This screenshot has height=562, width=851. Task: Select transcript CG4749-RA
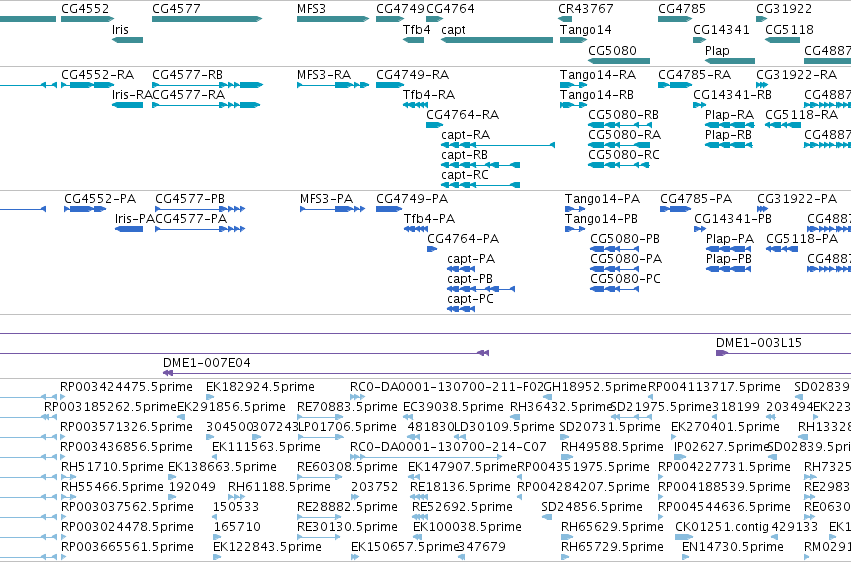412,75
